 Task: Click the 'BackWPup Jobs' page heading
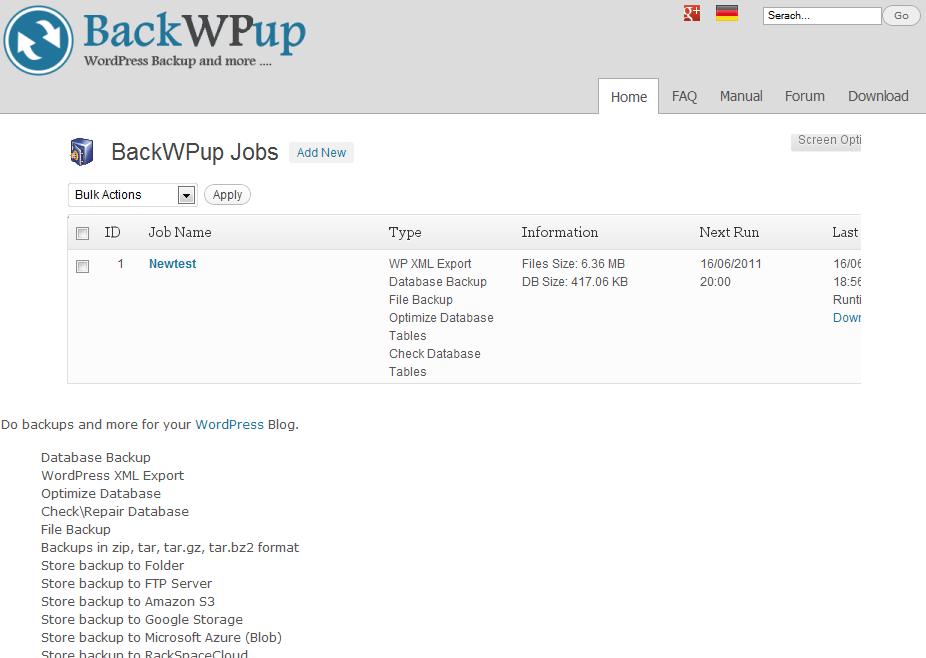click(194, 152)
